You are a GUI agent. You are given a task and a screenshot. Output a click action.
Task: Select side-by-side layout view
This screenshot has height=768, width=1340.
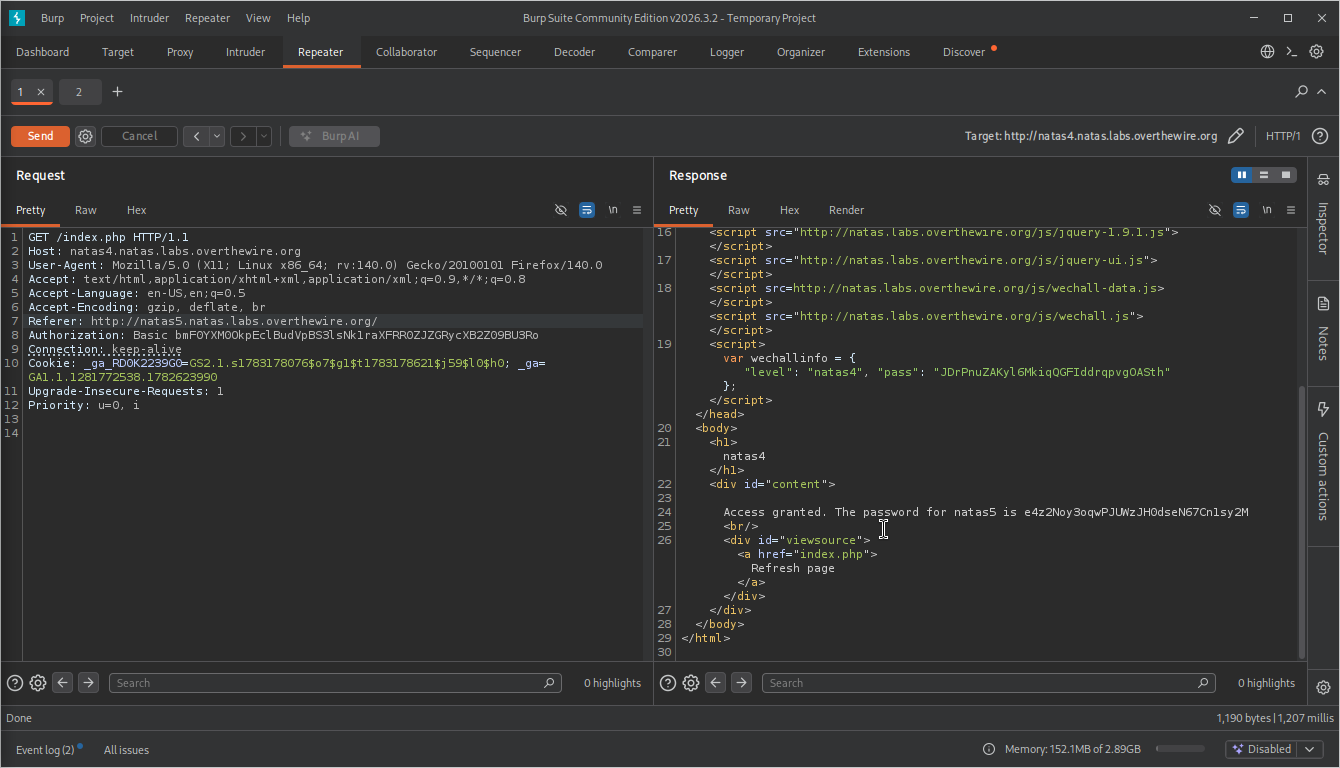click(1242, 175)
